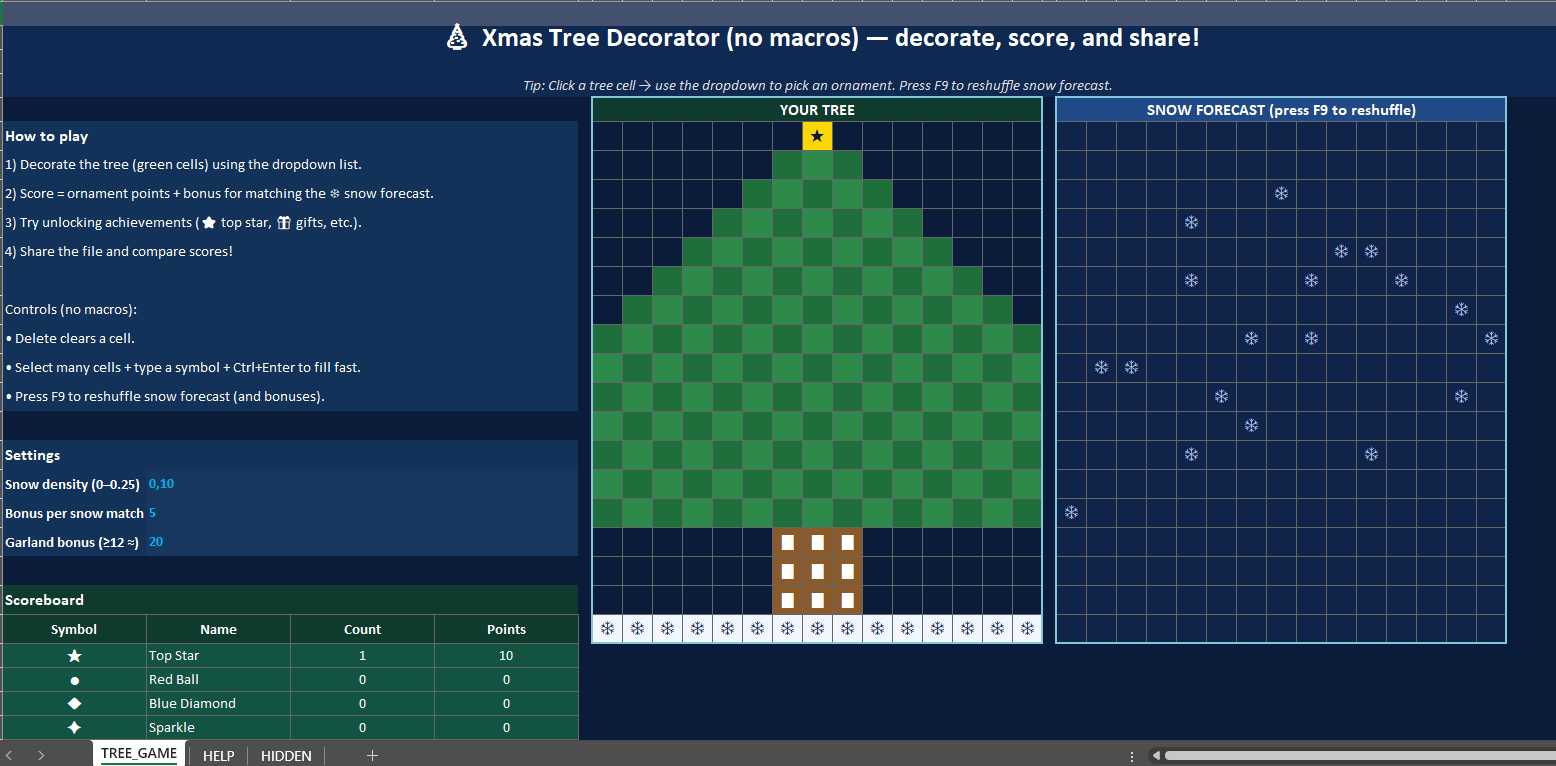Click the 'Symbol' column header
The width and height of the screenshot is (1556, 766).
coord(74,629)
